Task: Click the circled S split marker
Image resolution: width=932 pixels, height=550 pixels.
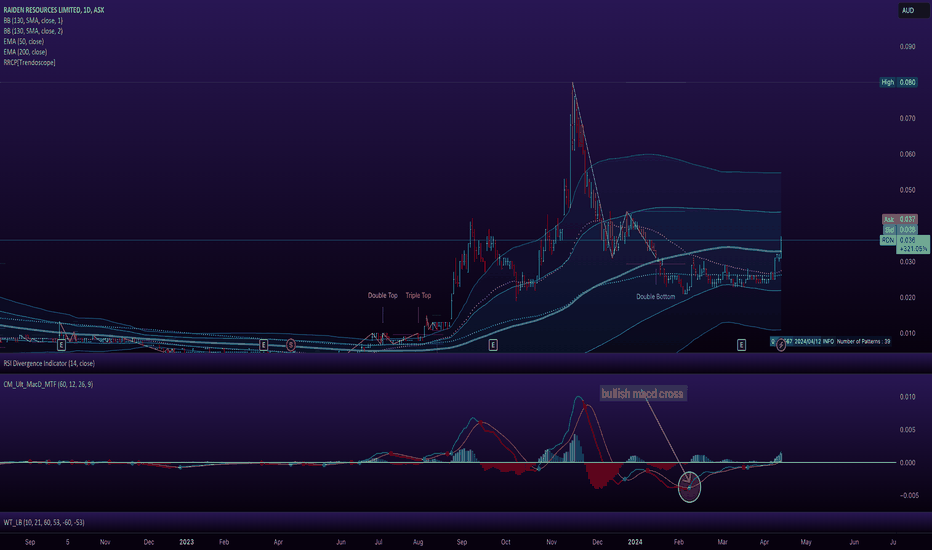Action: 291,345
